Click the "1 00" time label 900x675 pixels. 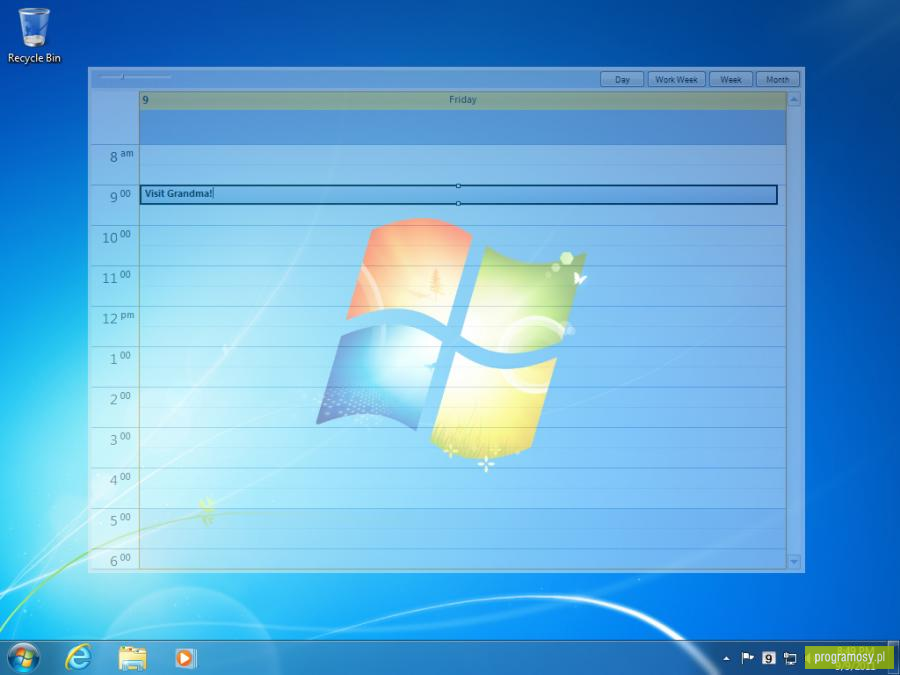120,359
